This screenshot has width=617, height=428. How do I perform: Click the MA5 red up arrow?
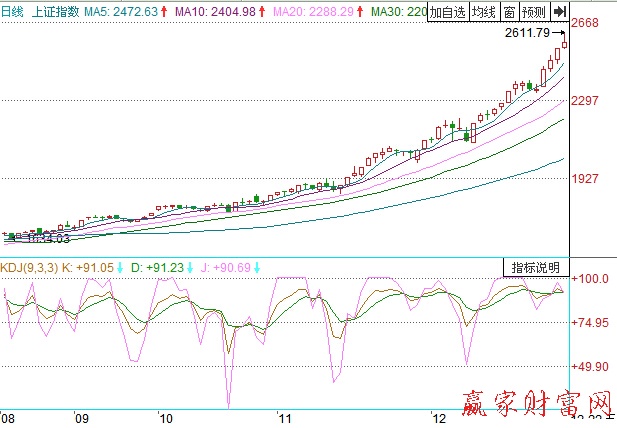164,12
